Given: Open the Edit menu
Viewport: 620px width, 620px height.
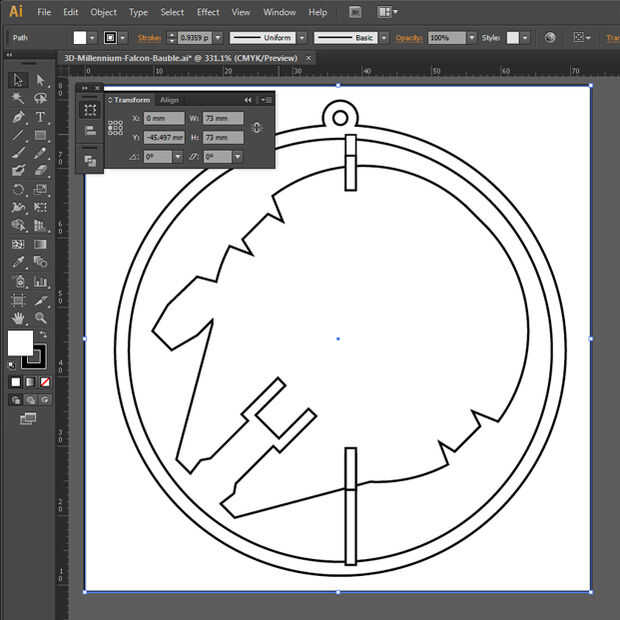Looking at the screenshot, I should click(71, 12).
